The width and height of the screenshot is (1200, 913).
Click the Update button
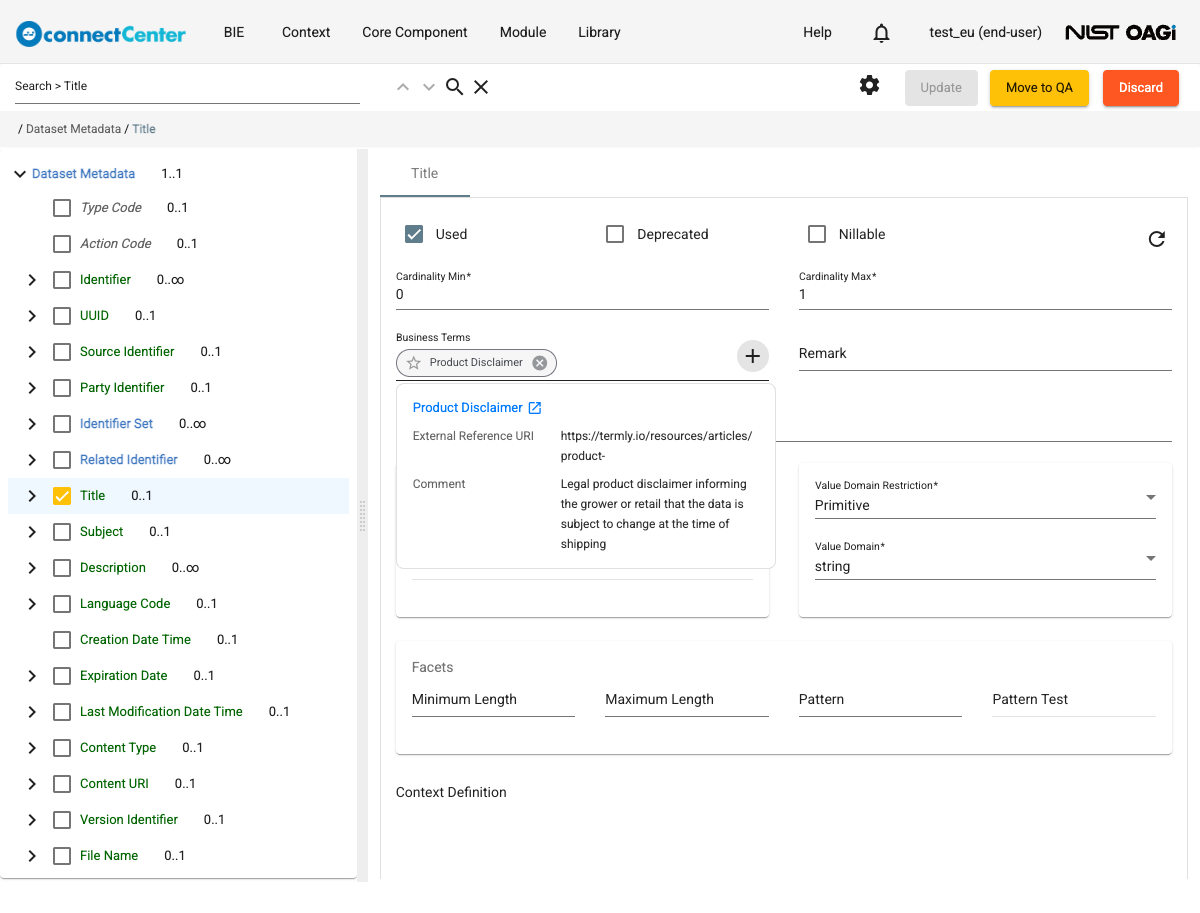[941, 88]
